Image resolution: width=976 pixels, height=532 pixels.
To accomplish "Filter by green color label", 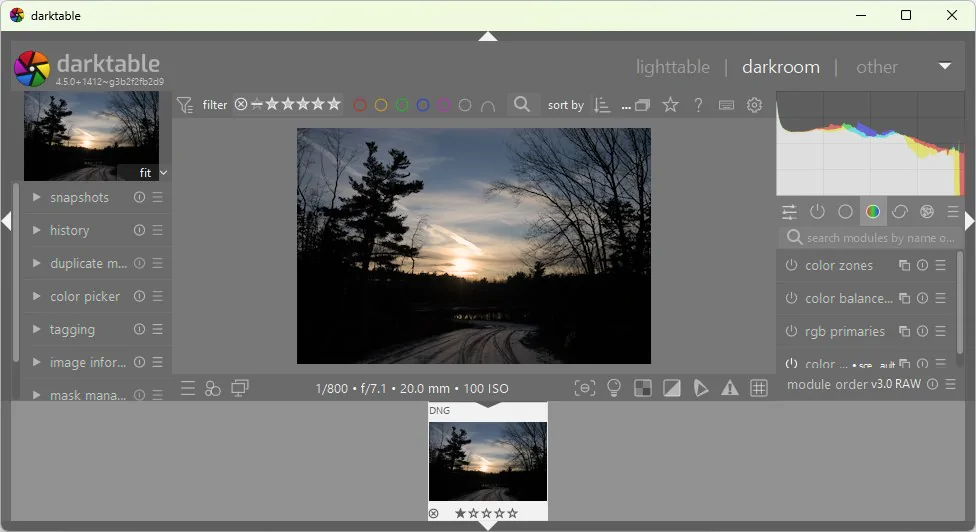I will coord(402,105).
